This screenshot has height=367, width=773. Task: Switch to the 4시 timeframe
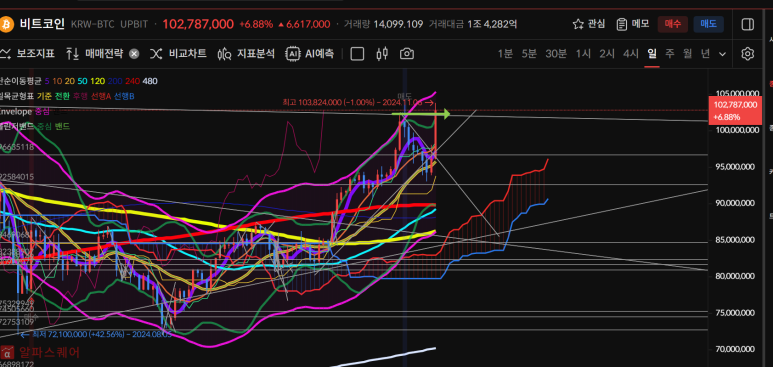tap(631, 54)
